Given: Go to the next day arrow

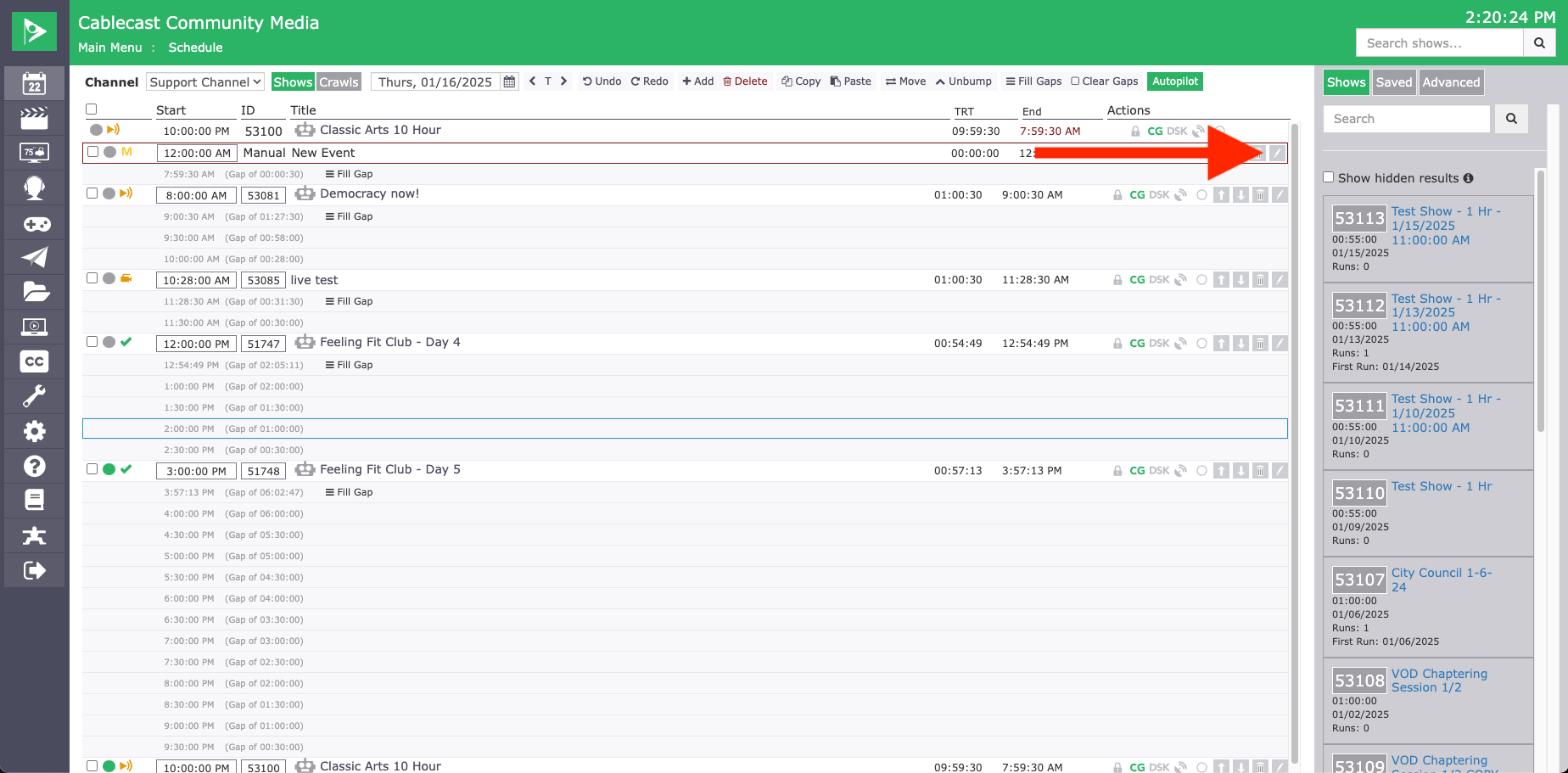Looking at the screenshot, I should point(563,81).
